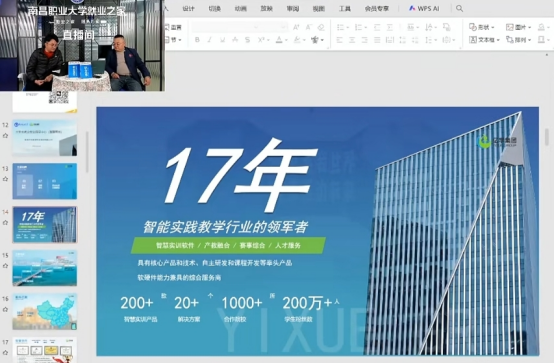554x363 pixels.
Task: Toggle underline formatting
Action: pyautogui.click(x=222, y=40)
